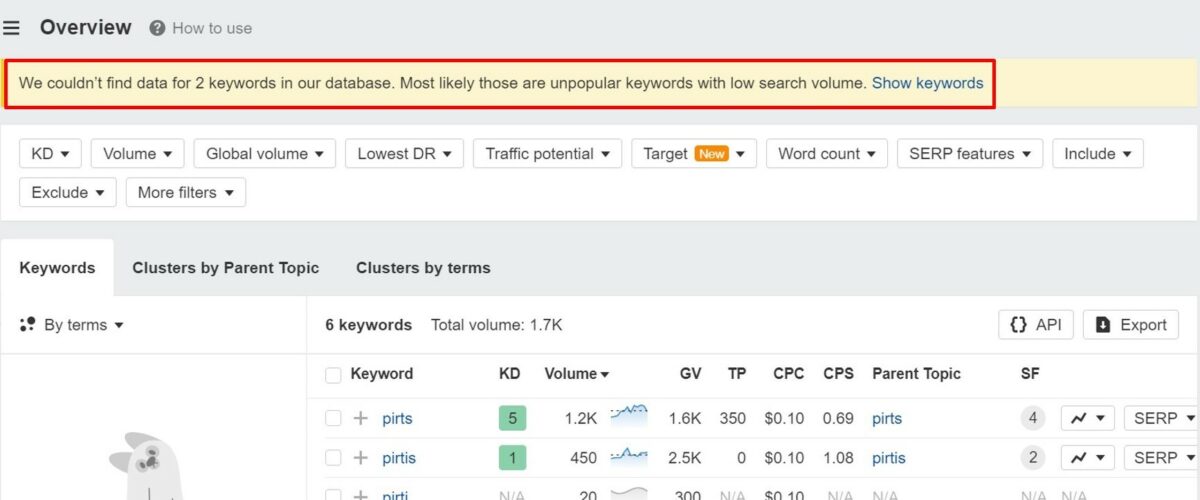Click the plus icon next to pirtis
Image resolution: width=1200 pixels, height=500 pixels.
click(x=360, y=458)
